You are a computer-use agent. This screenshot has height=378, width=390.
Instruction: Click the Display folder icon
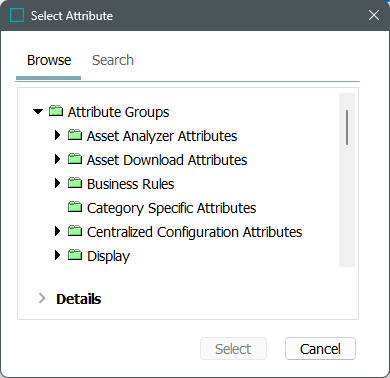click(x=75, y=255)
